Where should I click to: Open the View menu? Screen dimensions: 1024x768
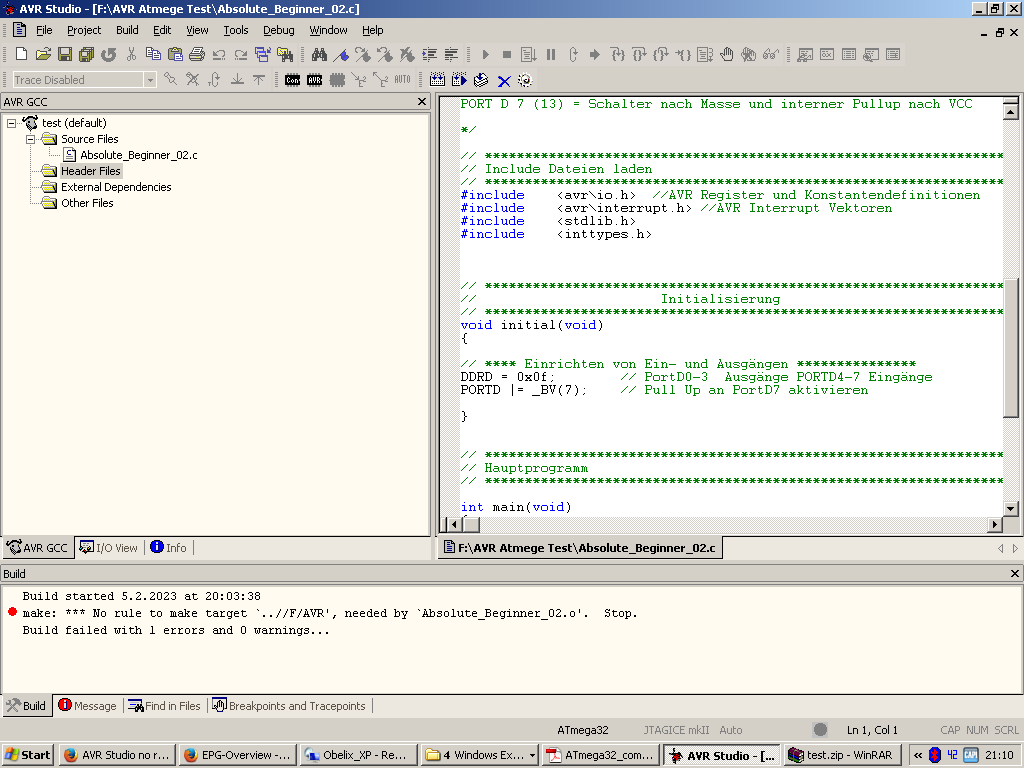click(x=197, y=30)
